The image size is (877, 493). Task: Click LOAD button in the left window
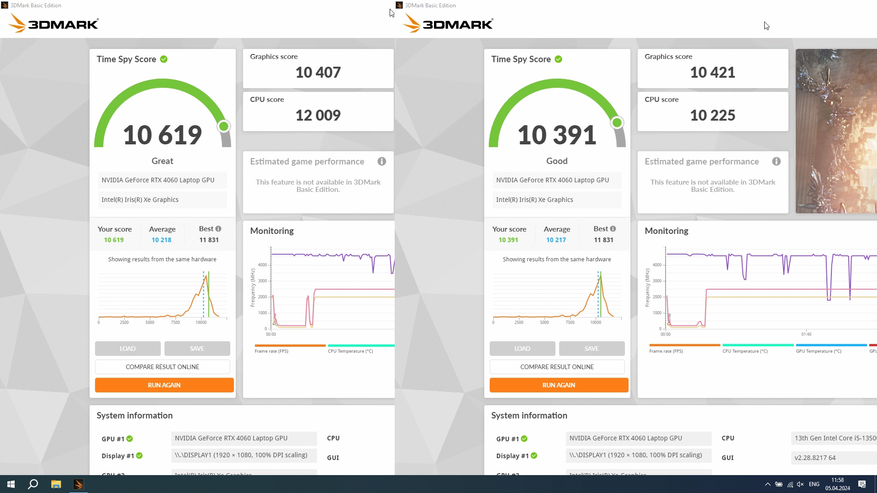tap(128, 349)
